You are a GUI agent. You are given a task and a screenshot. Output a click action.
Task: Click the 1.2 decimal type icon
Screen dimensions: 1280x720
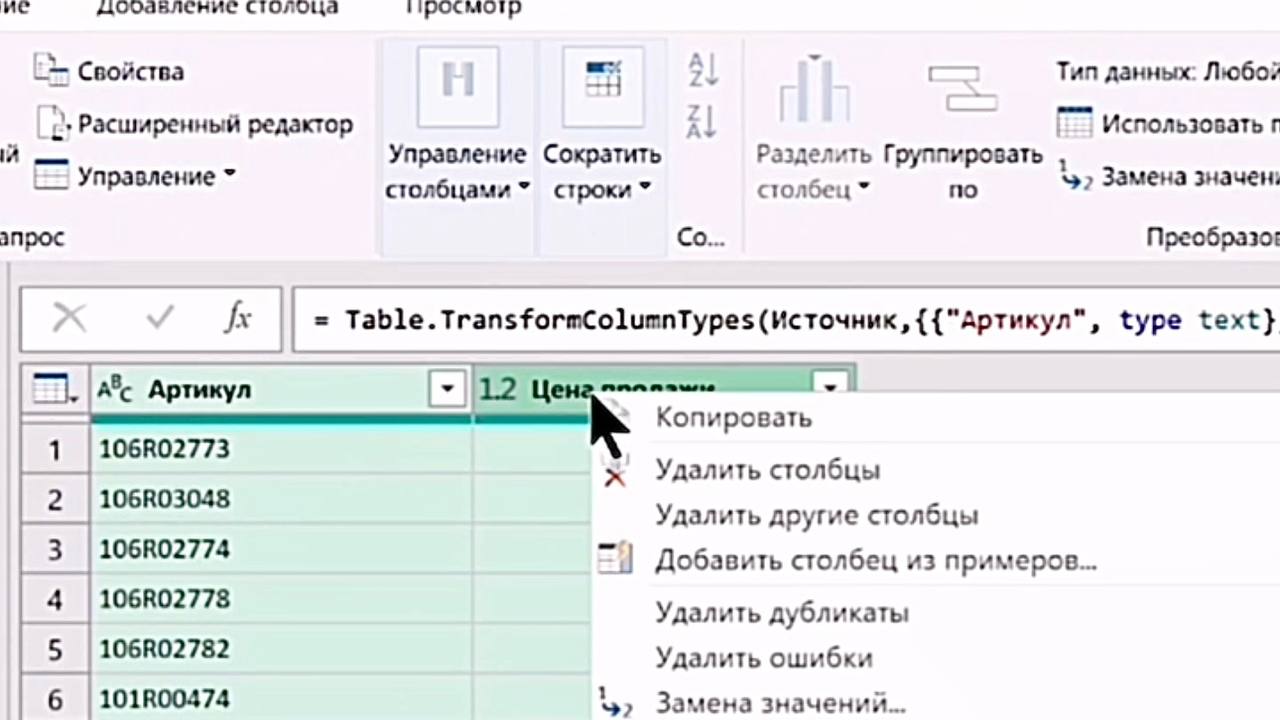tap(498, 390)
